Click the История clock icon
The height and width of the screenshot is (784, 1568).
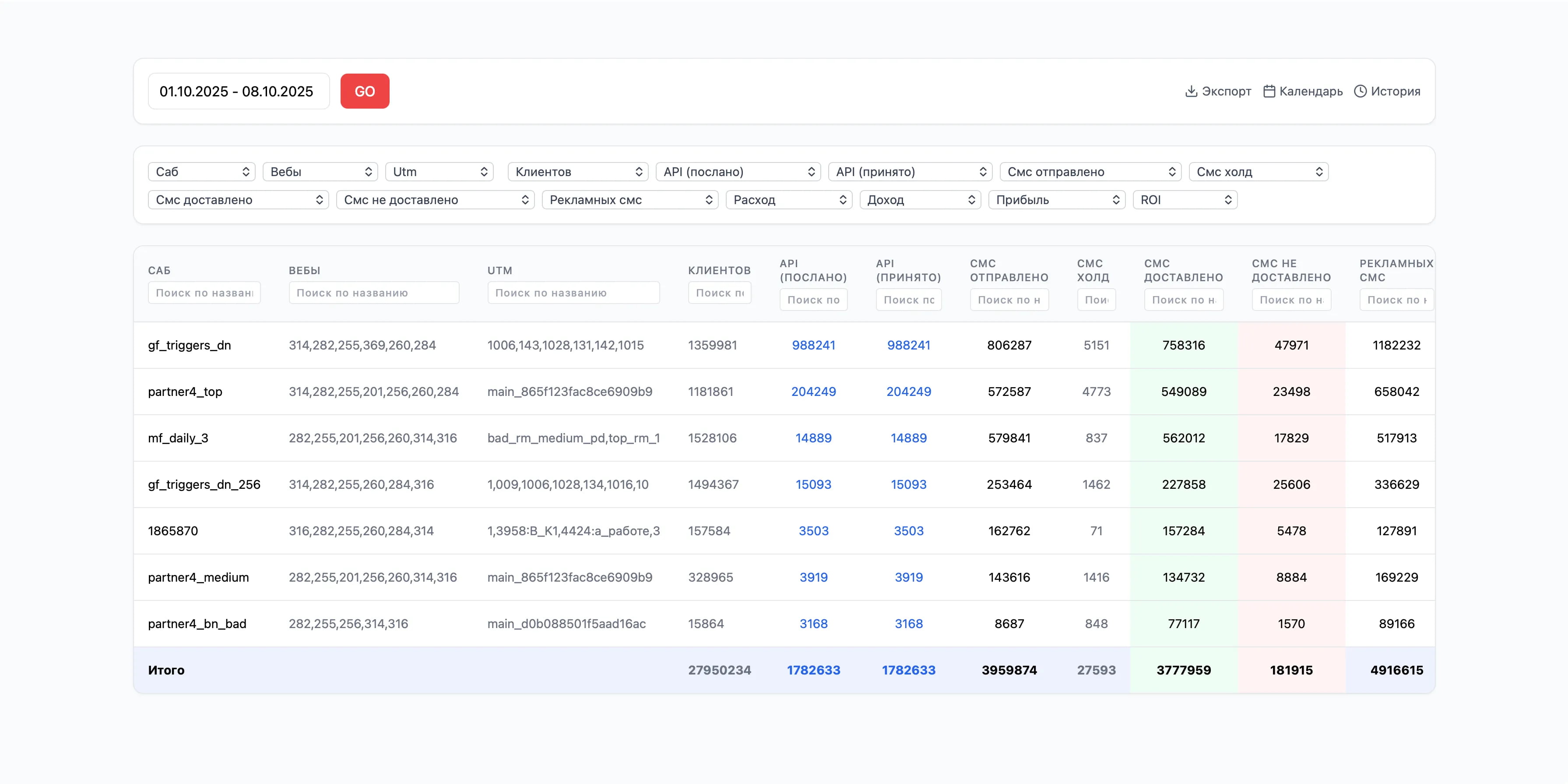(x=1360, y=92)
